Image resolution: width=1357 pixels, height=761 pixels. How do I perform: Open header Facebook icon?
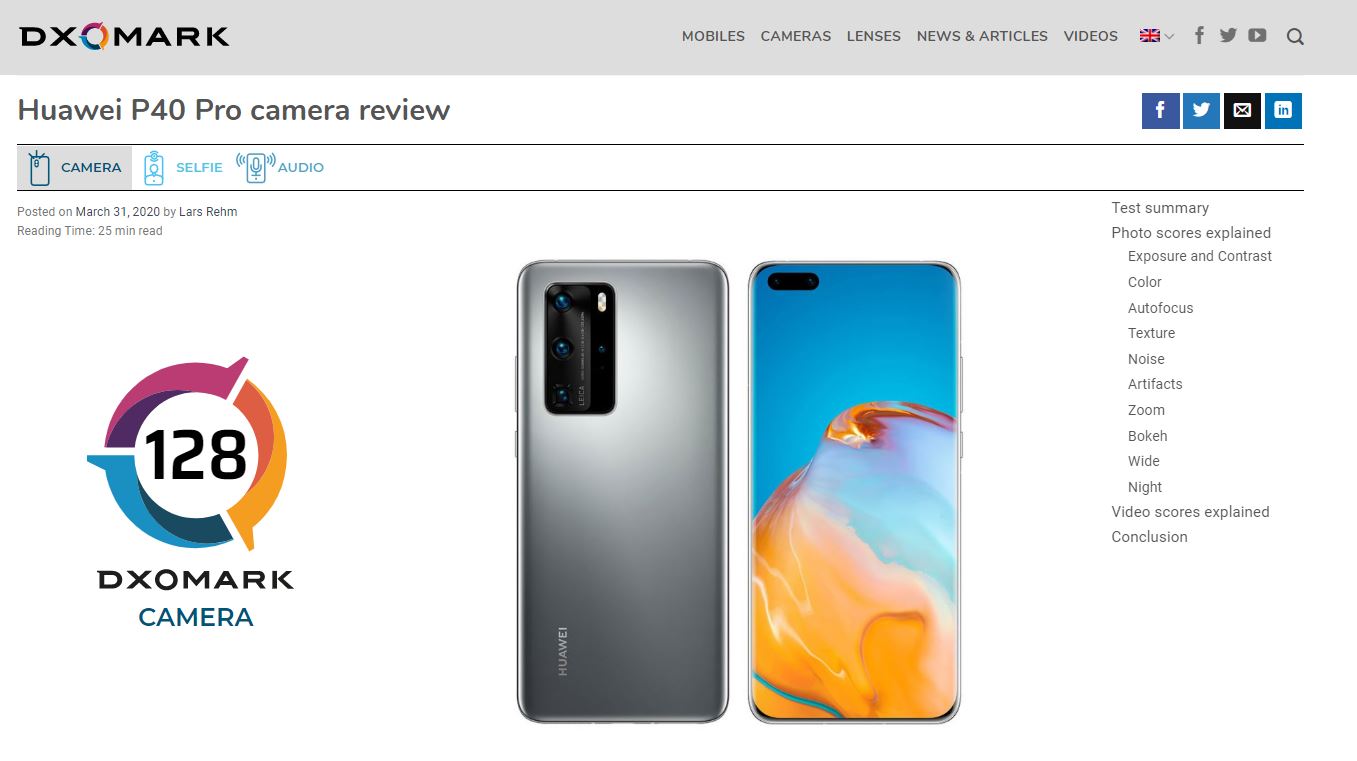coord(1199,36)
